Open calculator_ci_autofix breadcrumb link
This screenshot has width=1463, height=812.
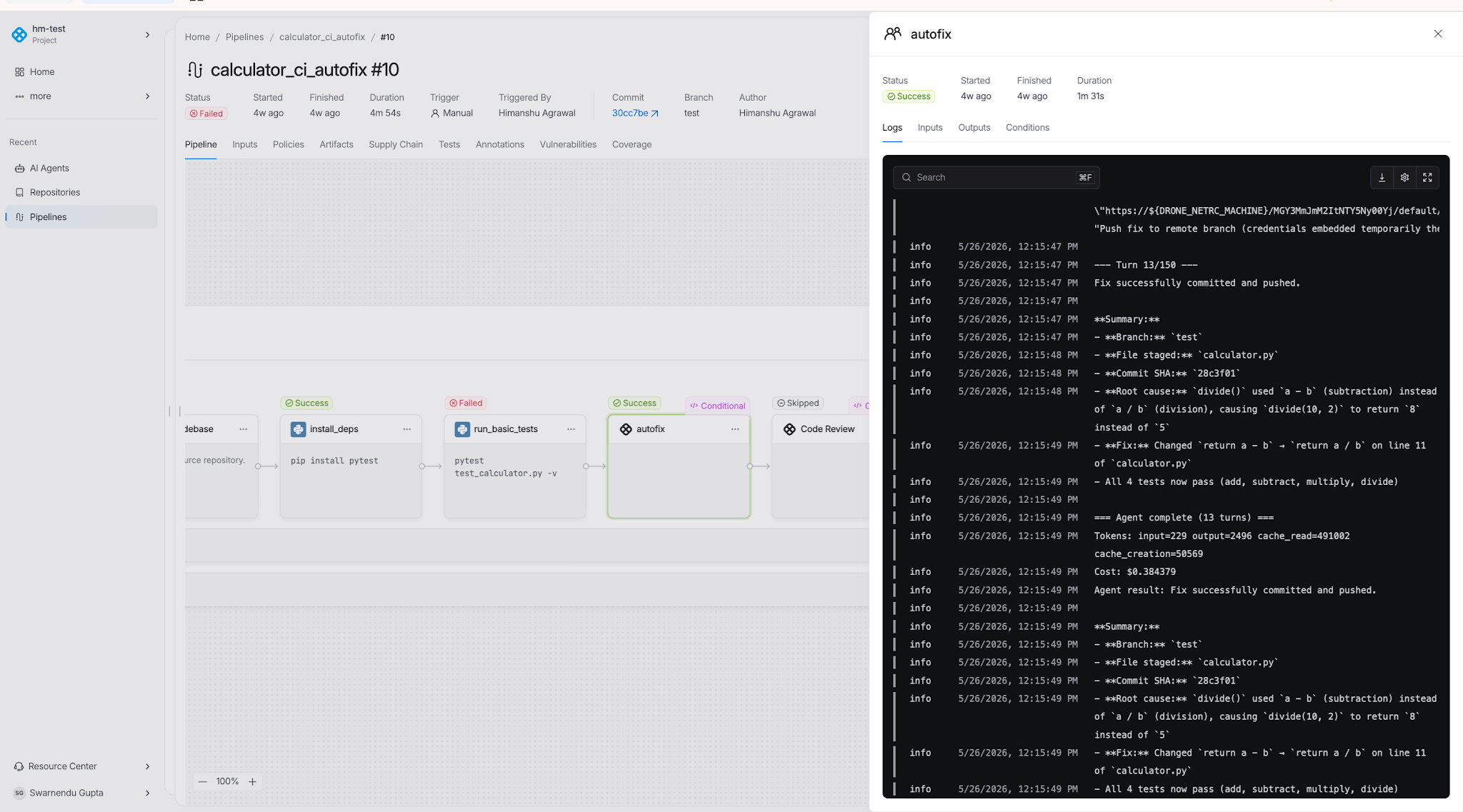click(321, 37)
